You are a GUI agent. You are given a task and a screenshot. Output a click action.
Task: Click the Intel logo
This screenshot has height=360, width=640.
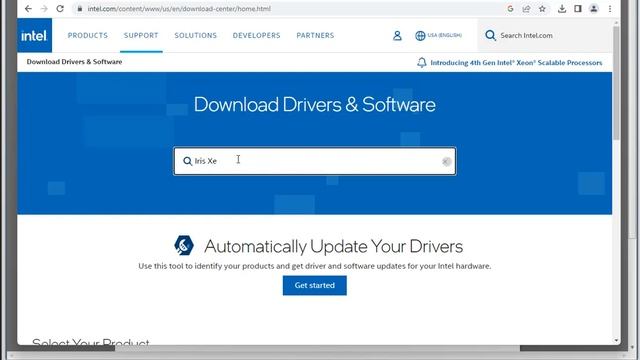pyautogui.click(x=34, y=36)
